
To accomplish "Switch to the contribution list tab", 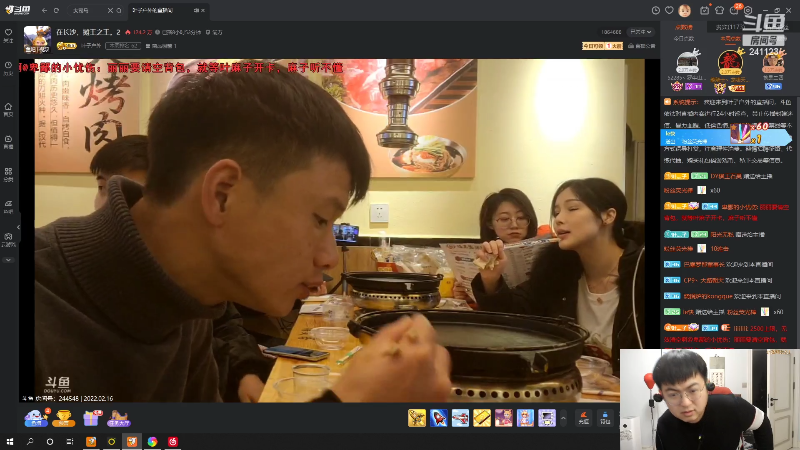I will (684, 27).
